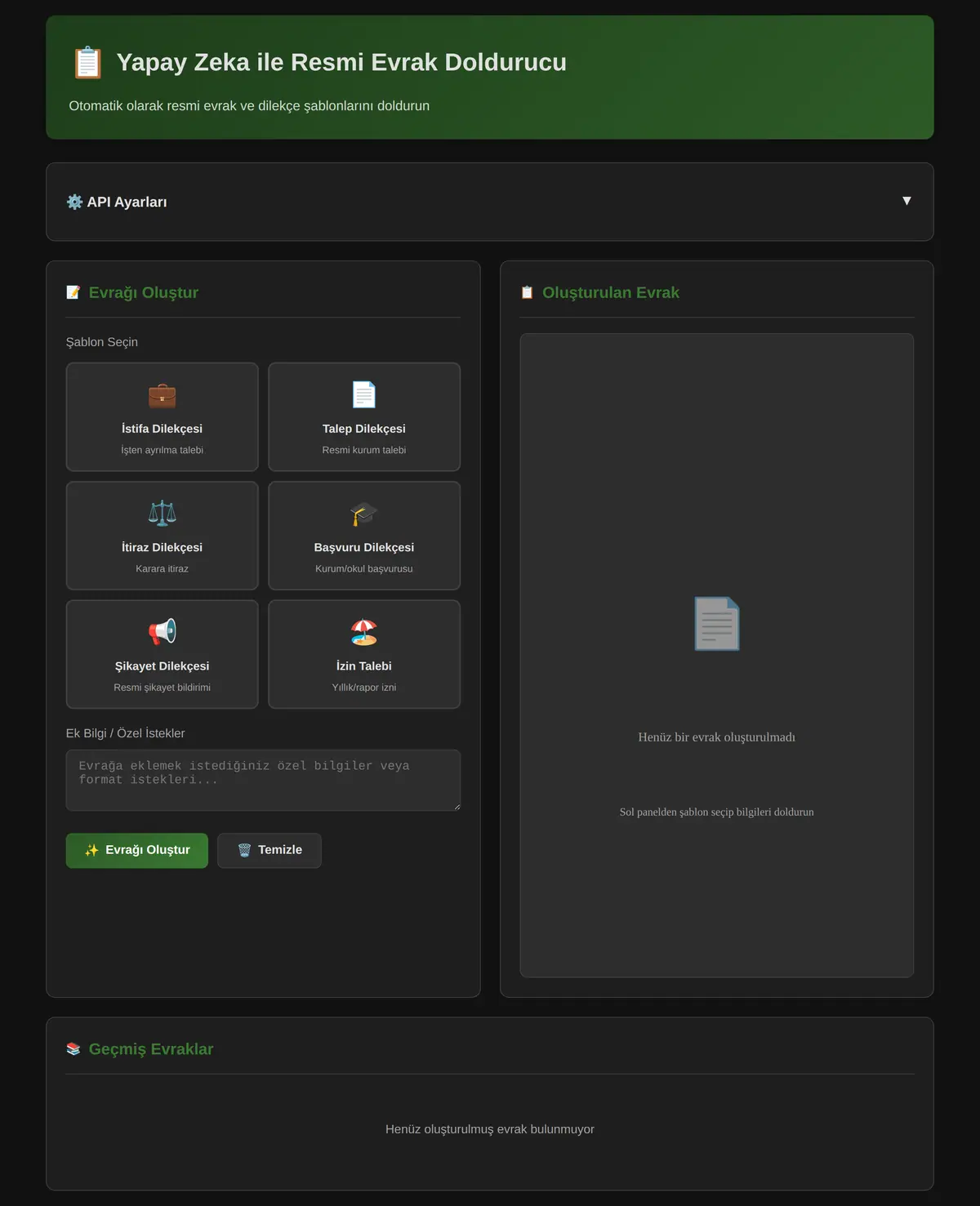The image size is (980, 1206).
Task: Click the clipboard icon beside Oluşturulan Evrak
Action: [528, 292]
